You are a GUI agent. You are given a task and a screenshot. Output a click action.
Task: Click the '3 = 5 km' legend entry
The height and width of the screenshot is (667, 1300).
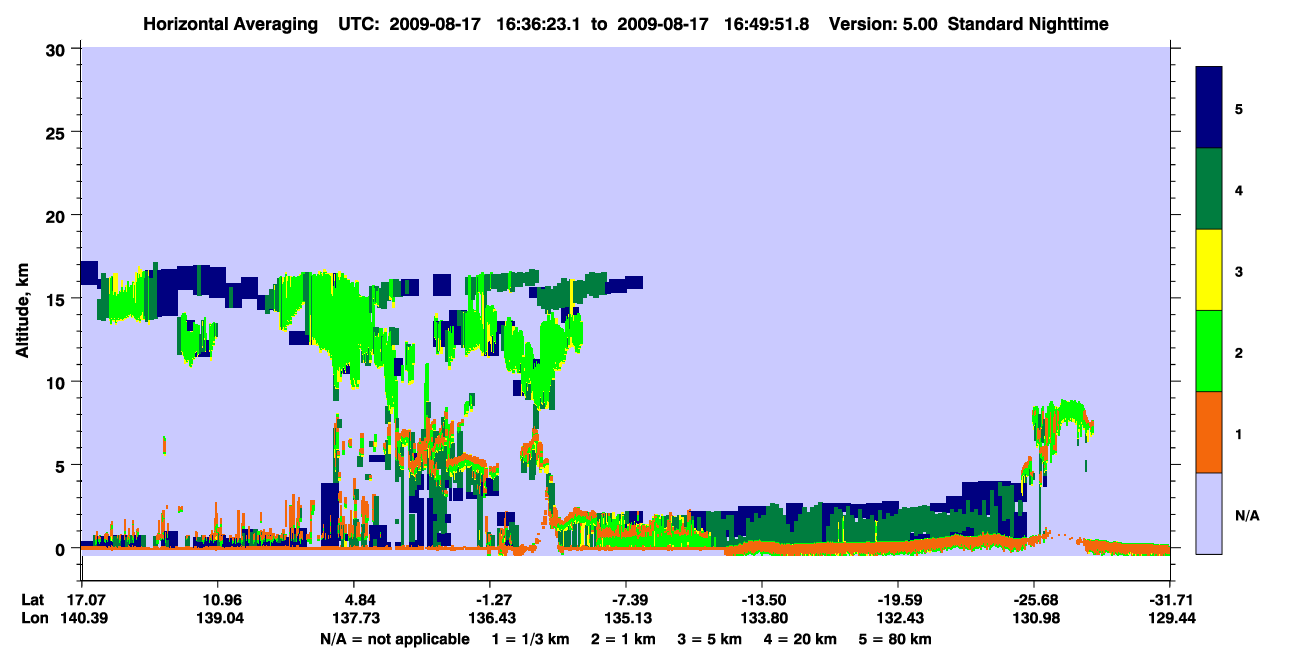click(709, 639)
